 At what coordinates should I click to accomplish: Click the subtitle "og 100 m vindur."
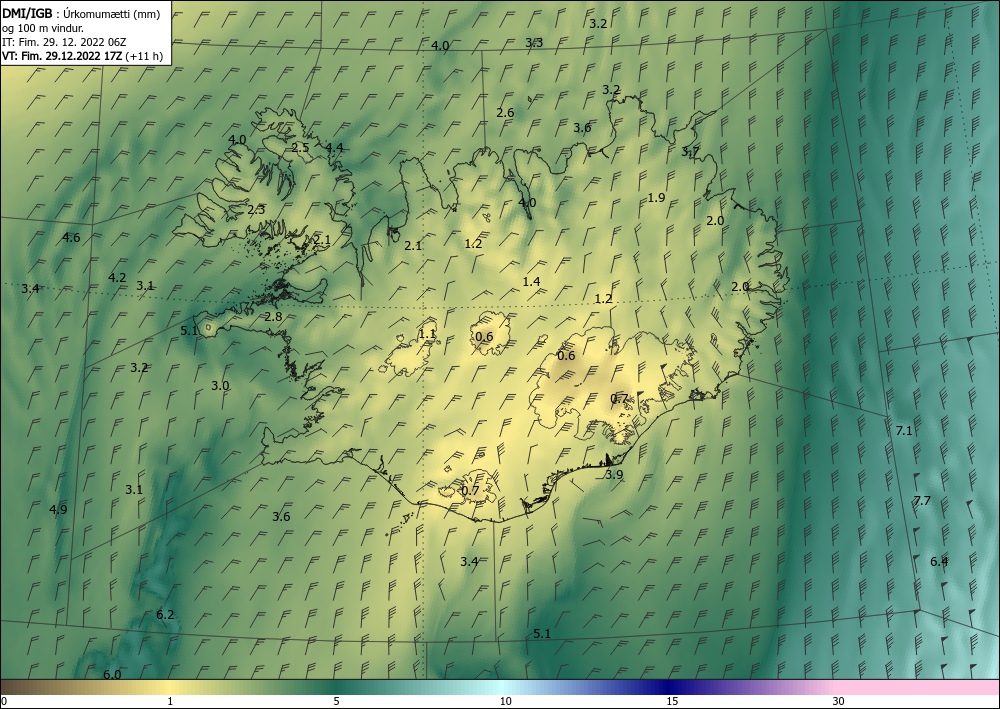pyautogui.click(x=42, y=28)
